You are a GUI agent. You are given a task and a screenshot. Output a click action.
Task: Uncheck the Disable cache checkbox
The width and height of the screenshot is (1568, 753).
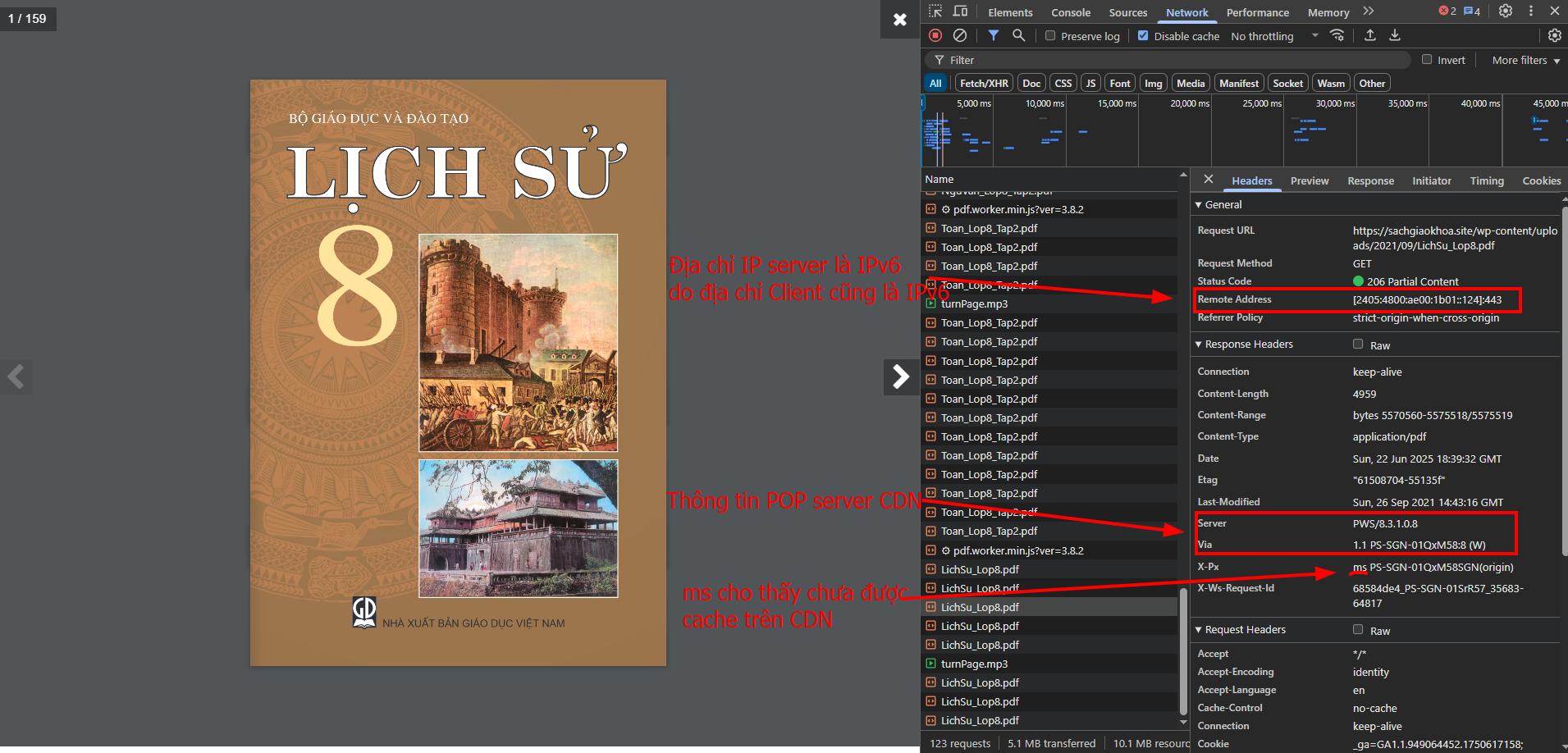(x=1143, y=36)
